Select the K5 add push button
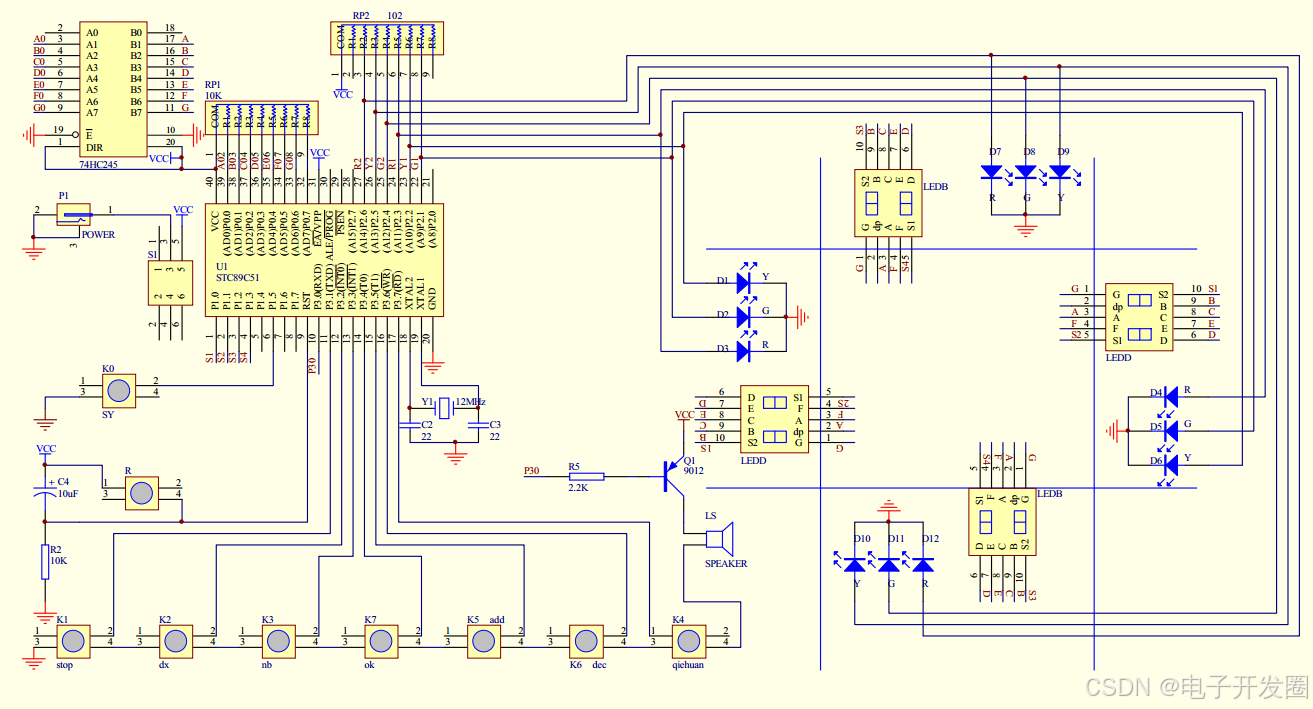Viewport: 1313px width, 709px height. point(484,640)
